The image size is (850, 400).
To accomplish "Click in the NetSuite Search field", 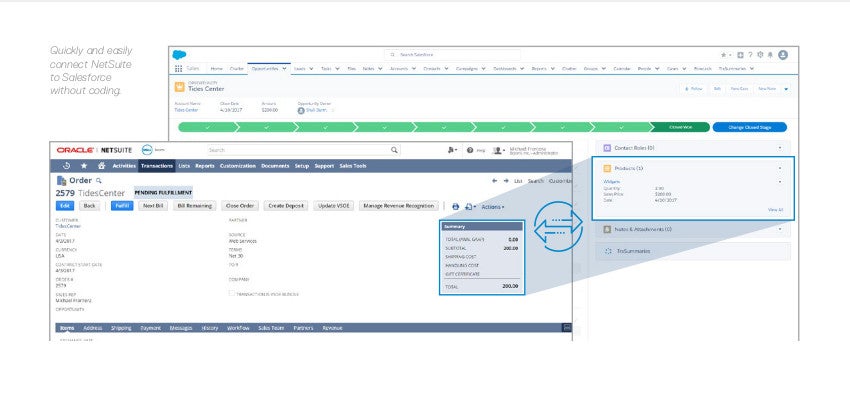I will 304,150.
